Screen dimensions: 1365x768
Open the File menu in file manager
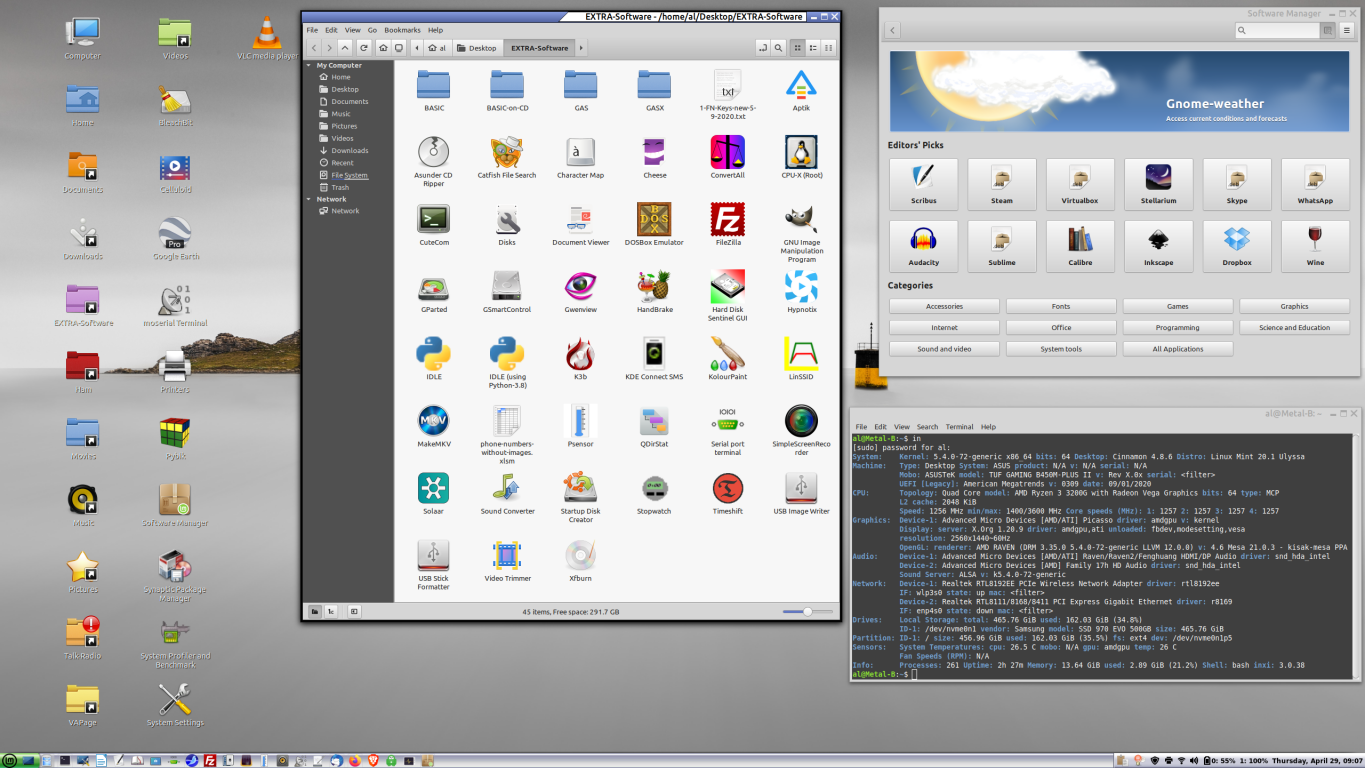(x=312, y=30)
